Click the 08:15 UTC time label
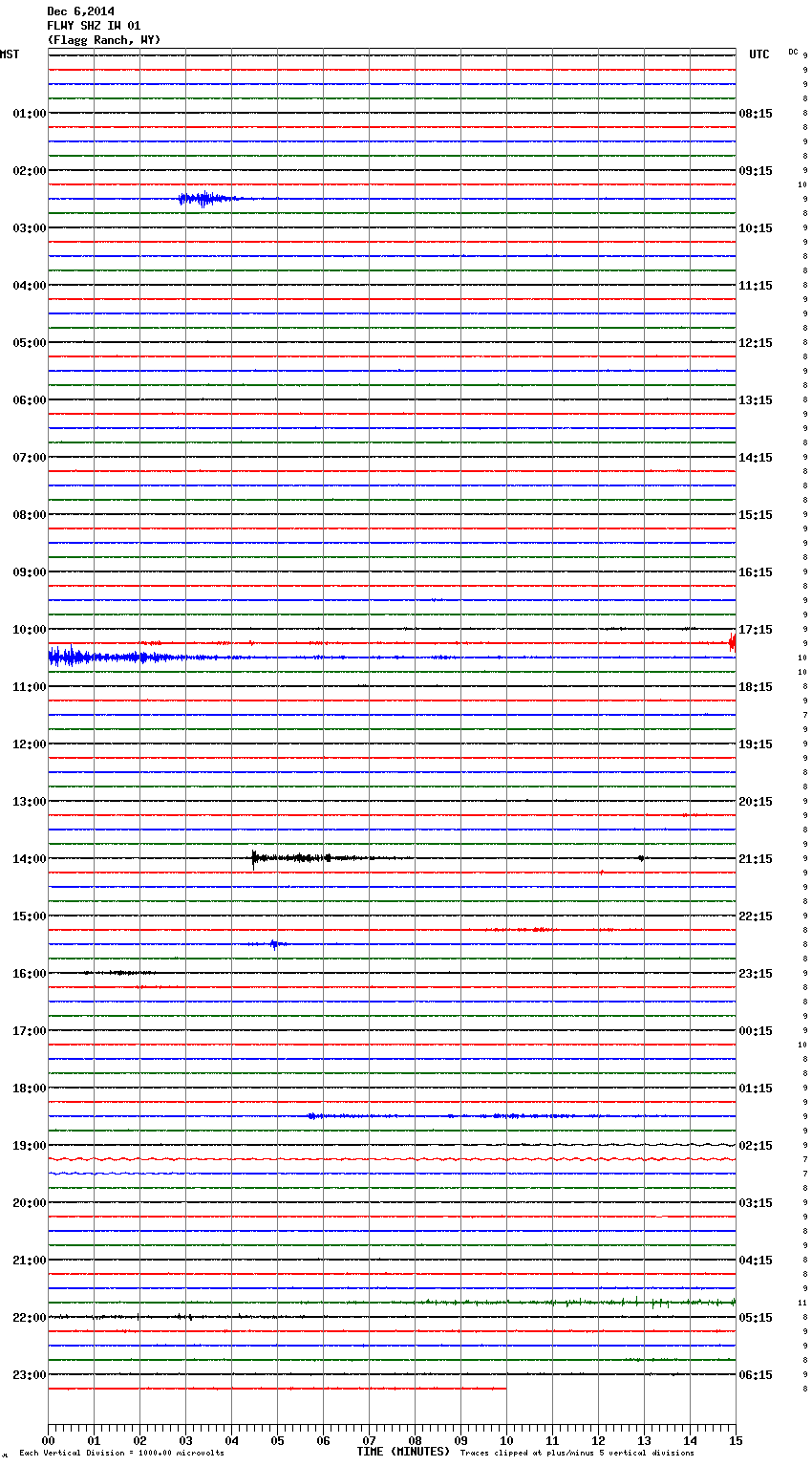 (x=756, y=114)
